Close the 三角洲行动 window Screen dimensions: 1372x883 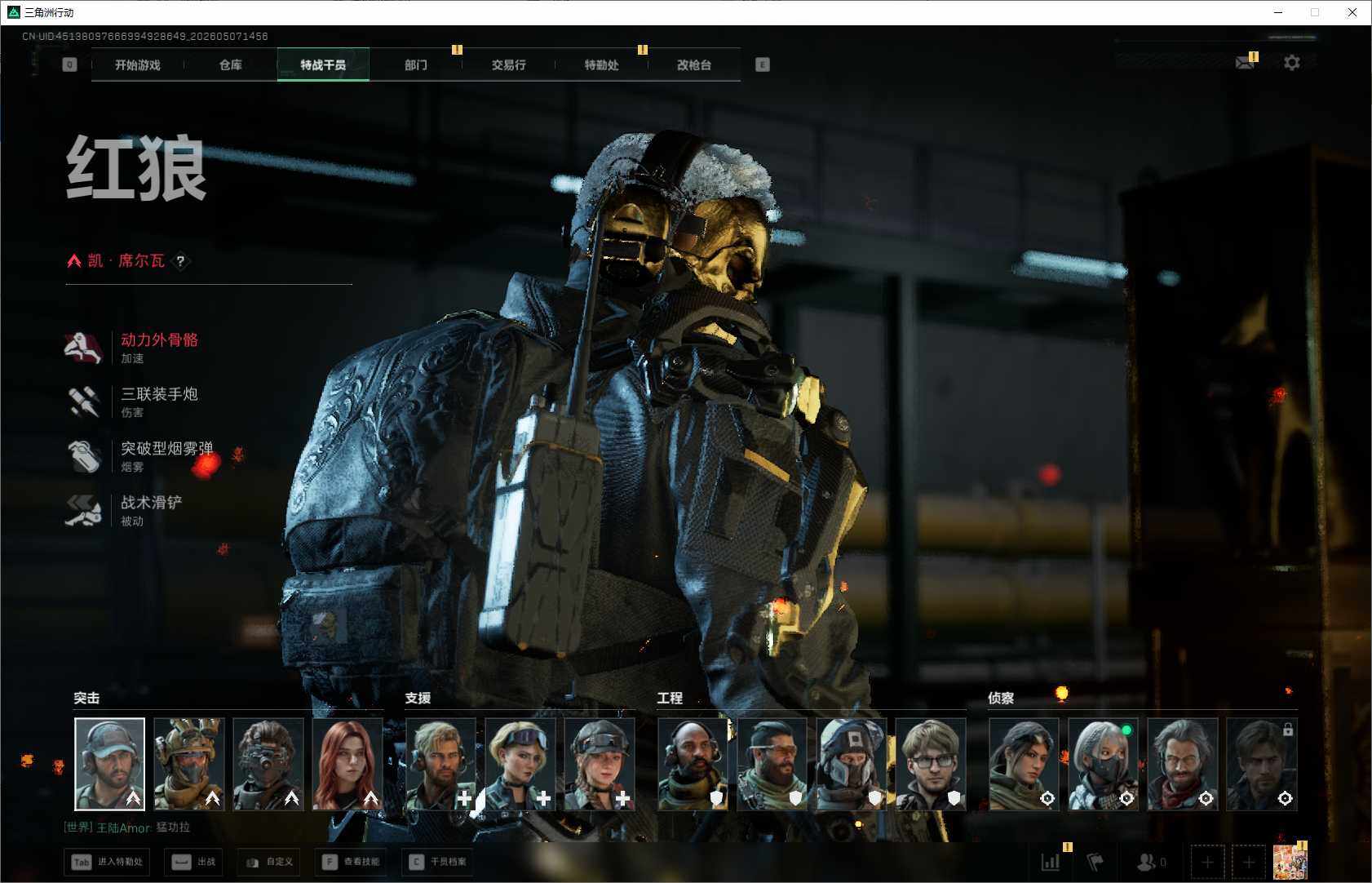(1352, 12)
